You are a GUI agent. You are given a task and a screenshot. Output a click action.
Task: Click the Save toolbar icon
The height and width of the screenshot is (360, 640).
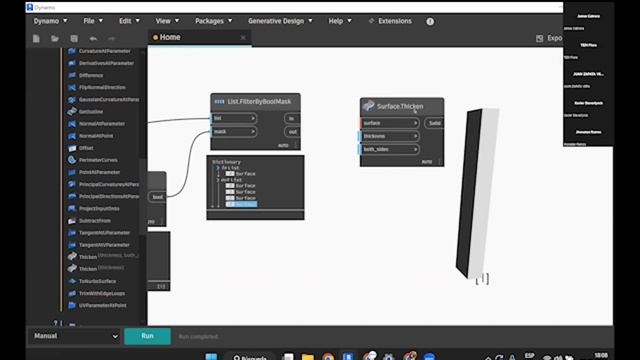(x=74, y=38)
